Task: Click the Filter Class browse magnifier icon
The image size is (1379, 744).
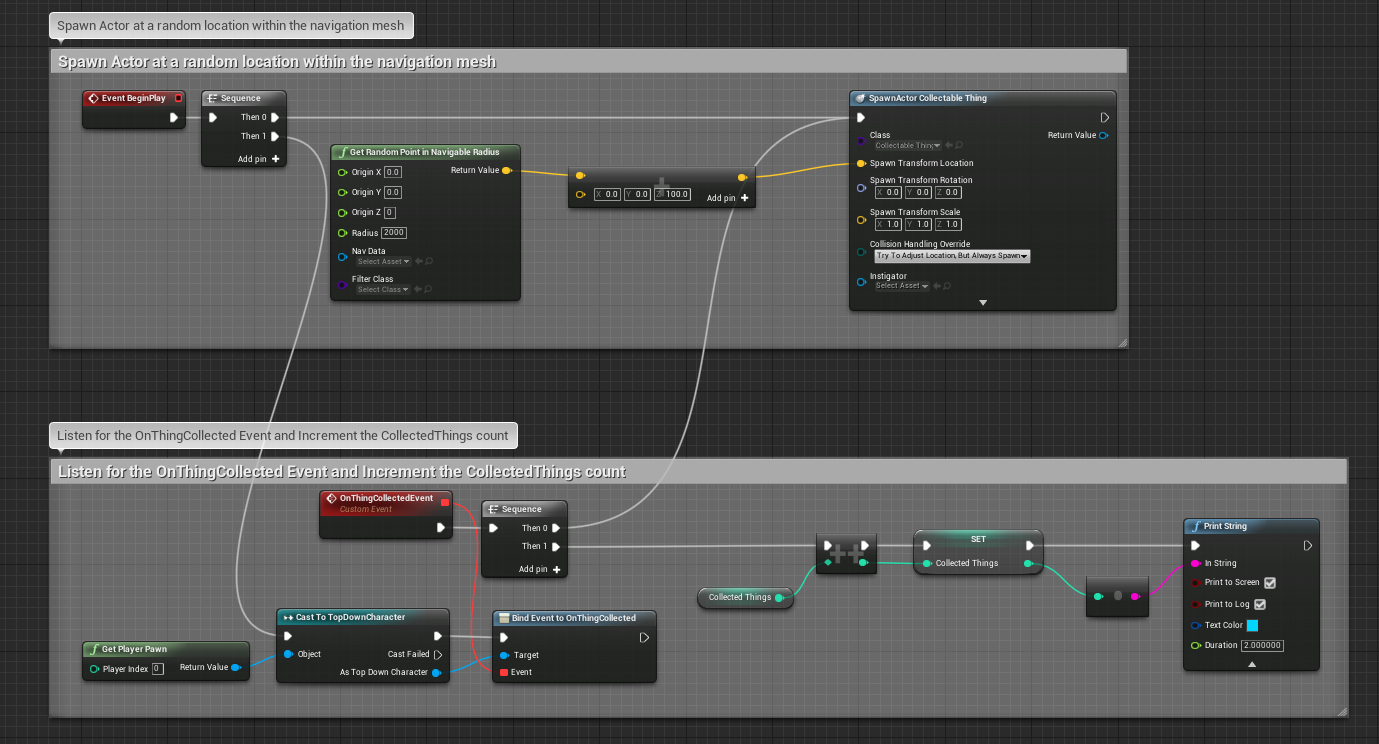Action: pos(428,290)
